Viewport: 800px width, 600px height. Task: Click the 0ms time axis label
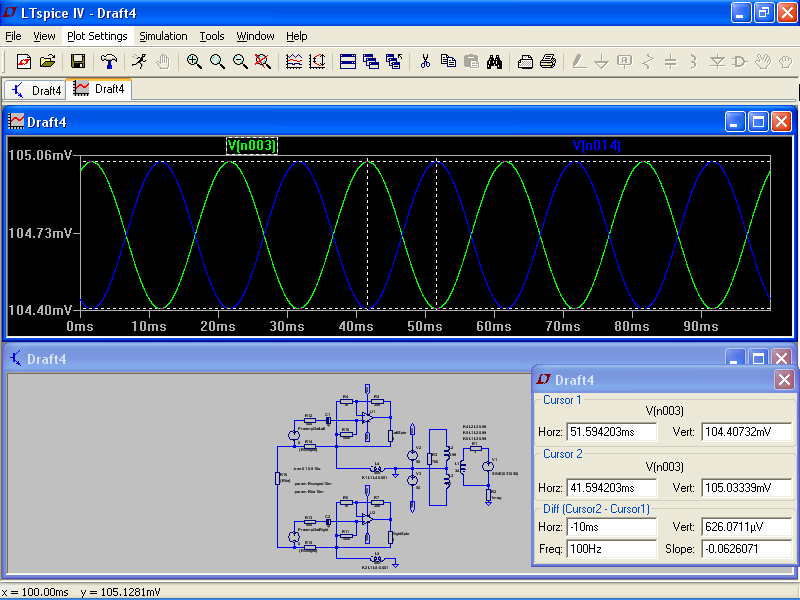coord(80,327)
